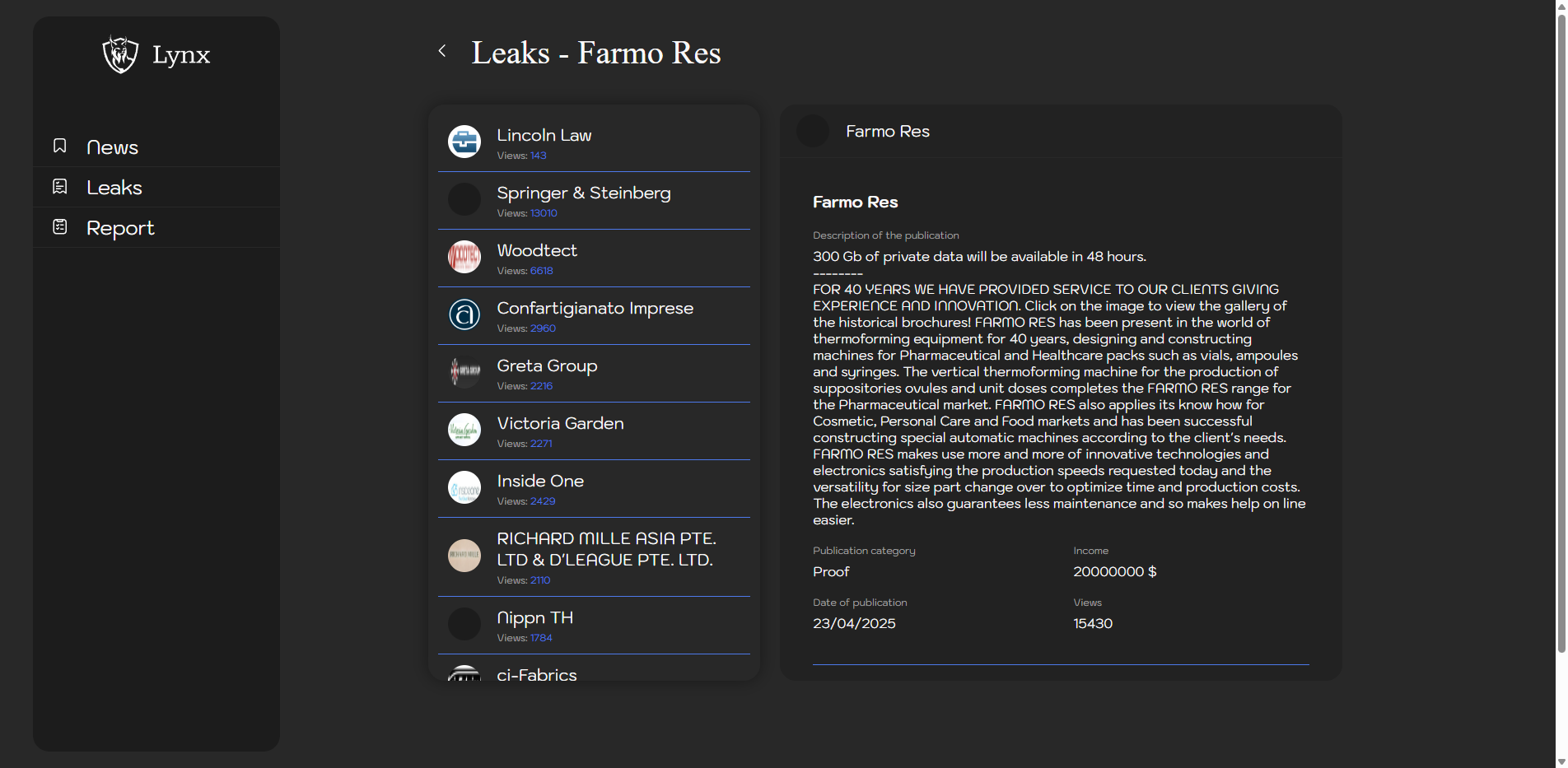This screenshot has height=768, width=1568.
Task: Click the Confartigianato Imprese logo avatar
Action: 464,314
